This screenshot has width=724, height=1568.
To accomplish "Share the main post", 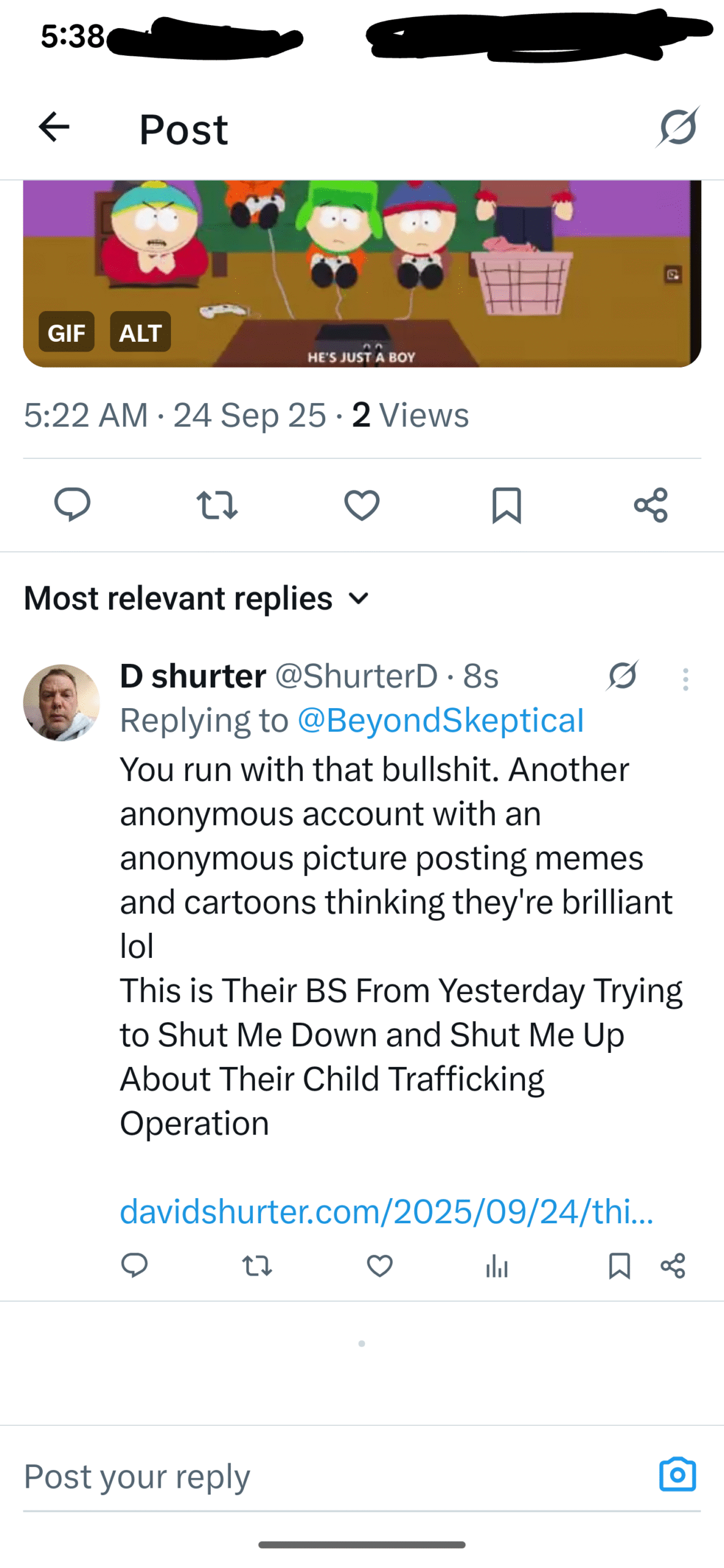I will tap(650, 505).
